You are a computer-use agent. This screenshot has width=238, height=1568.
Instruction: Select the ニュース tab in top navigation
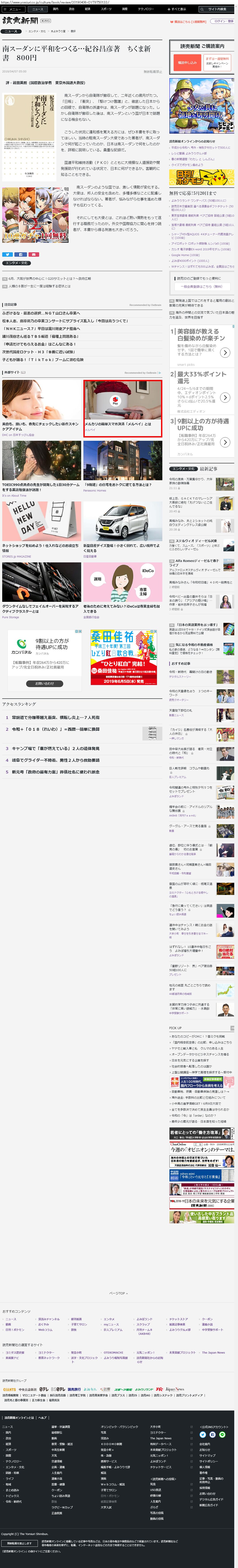coord(38,9)
